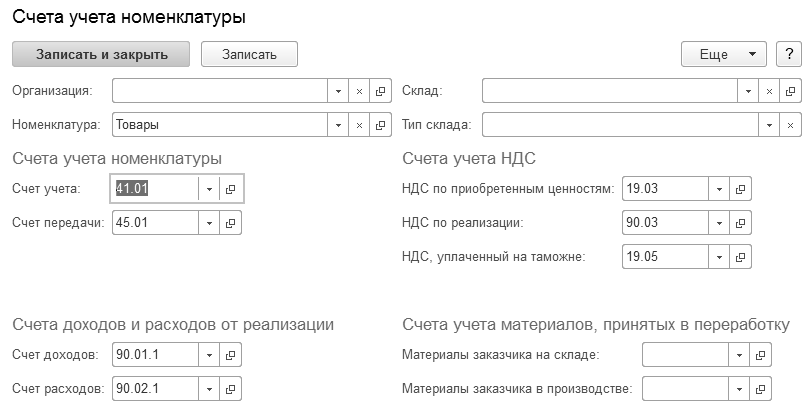Open the Еще menu
The height and width of the screenshot is (401, 811).
[723, 54]
